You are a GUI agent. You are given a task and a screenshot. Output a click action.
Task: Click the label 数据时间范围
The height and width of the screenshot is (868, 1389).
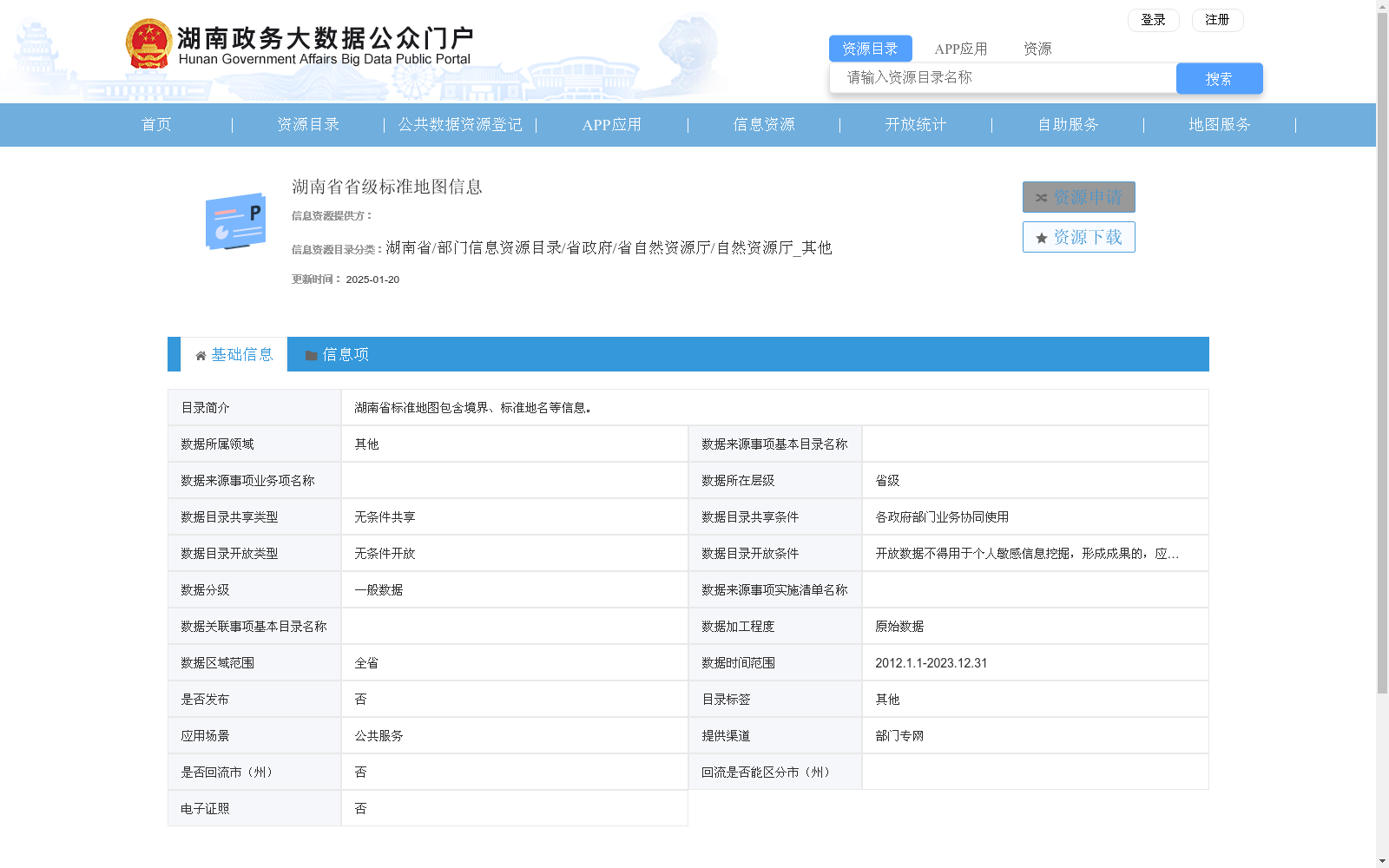[738, 663]
